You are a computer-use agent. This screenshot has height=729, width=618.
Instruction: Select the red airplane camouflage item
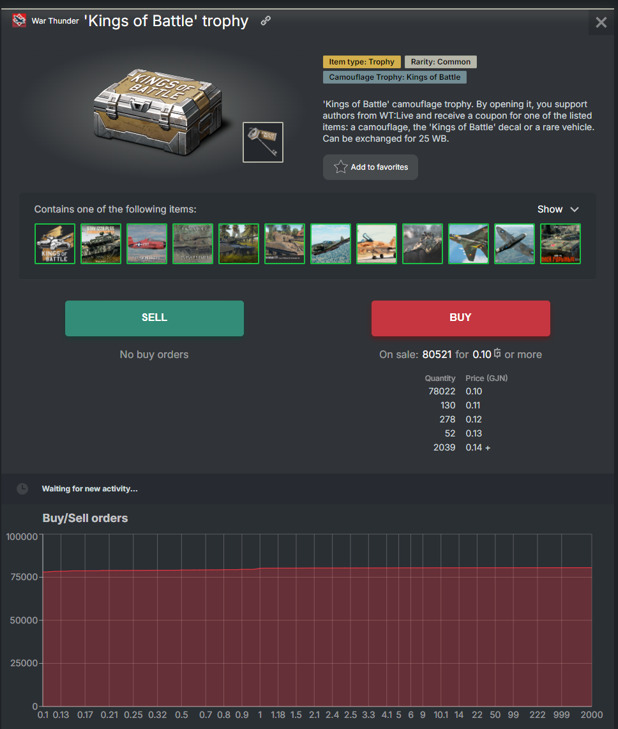[x=147, y=244]
